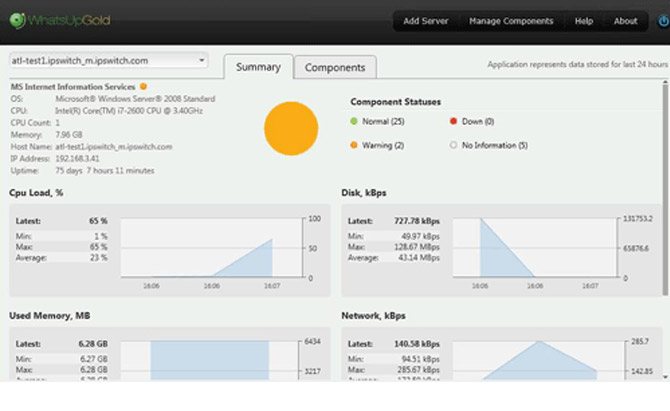
Task: Click the Used Memory, MB heading
Action: click(x=50, y=316)
